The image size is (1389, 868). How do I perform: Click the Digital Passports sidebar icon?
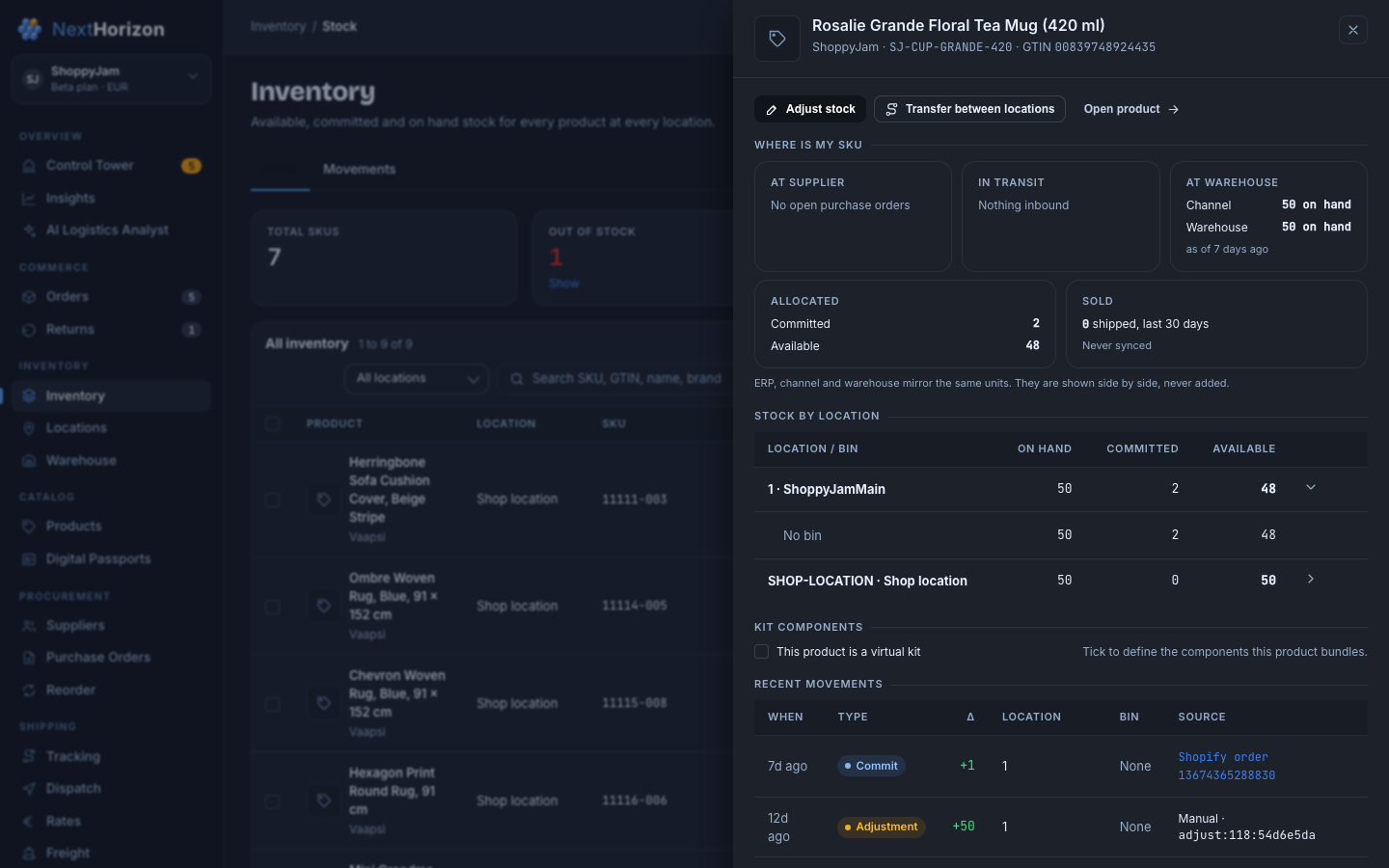29,559
